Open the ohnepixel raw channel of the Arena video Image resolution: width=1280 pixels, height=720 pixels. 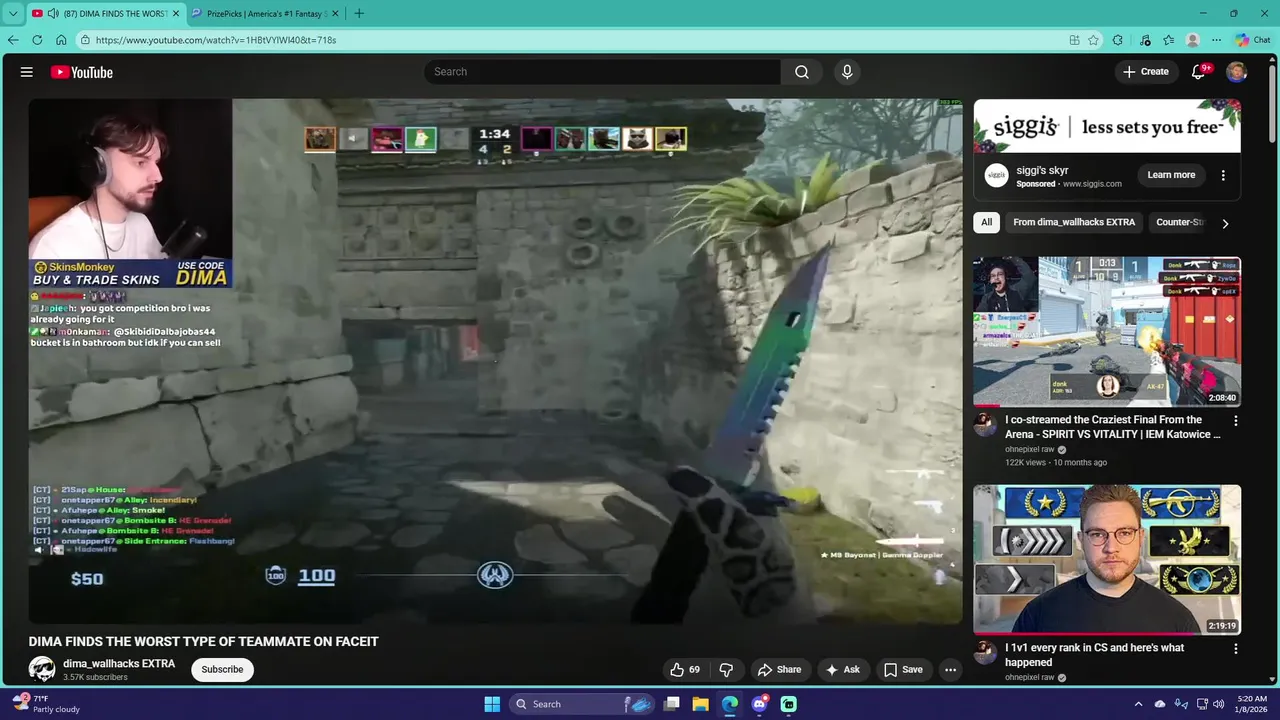point(1030,450)
